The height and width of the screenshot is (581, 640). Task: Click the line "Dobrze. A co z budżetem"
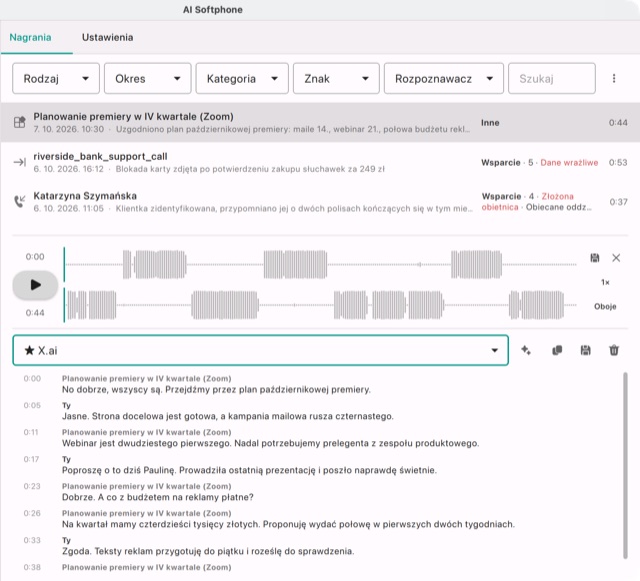click(158, 497)
